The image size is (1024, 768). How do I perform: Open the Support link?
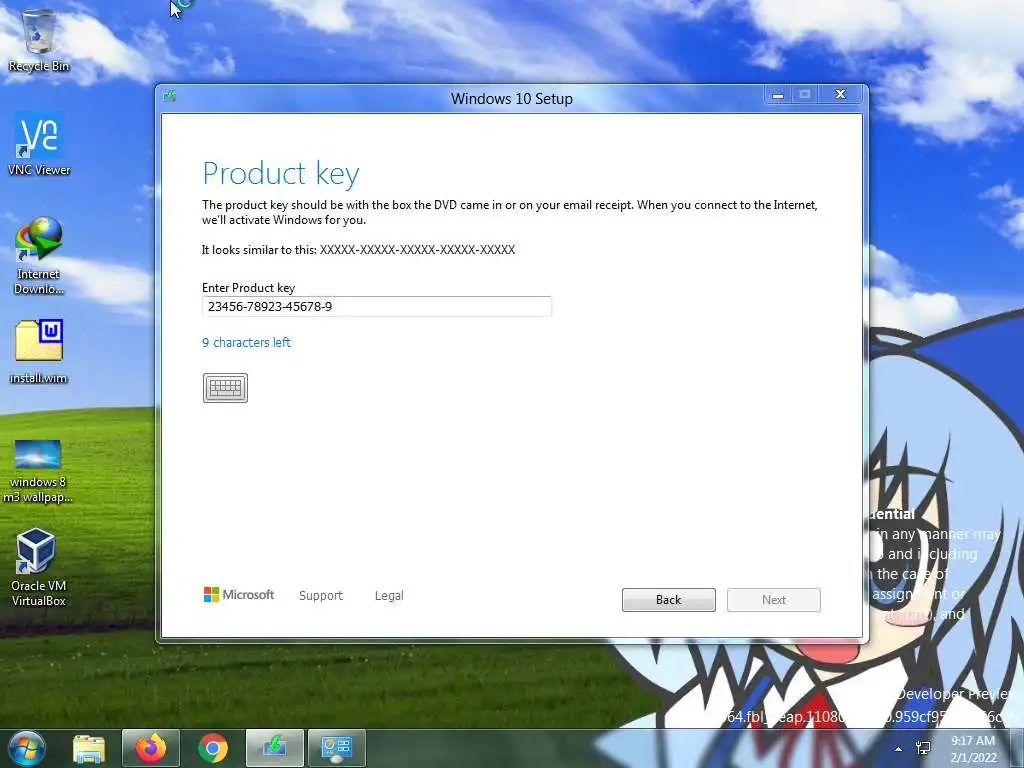tap(321, 596)
